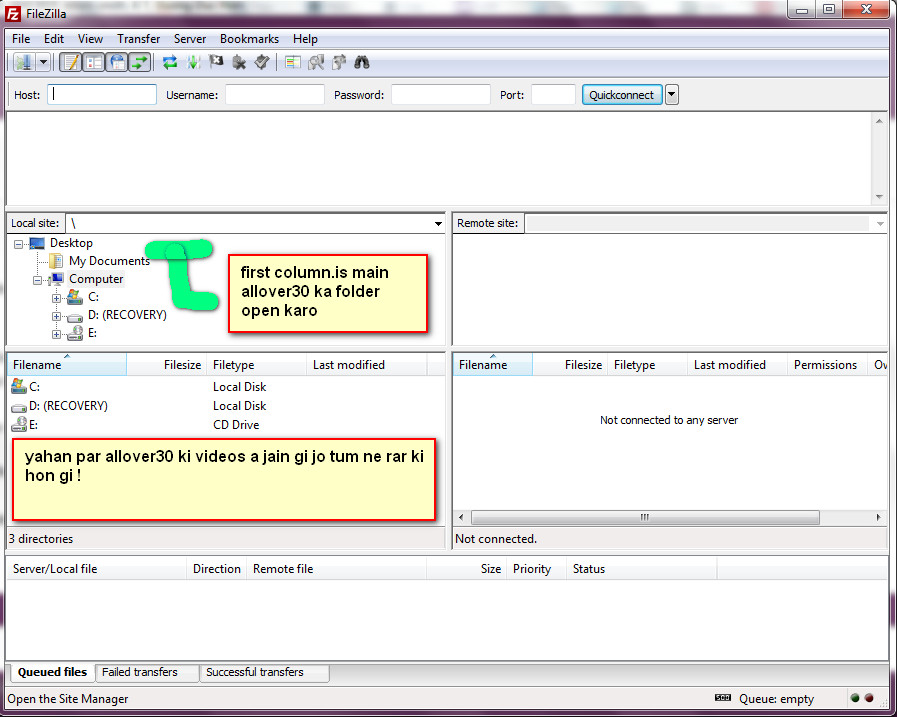Screen dimensions: 897x717
Task: Open the Remote site path dropdown
Action: [880, 223]
